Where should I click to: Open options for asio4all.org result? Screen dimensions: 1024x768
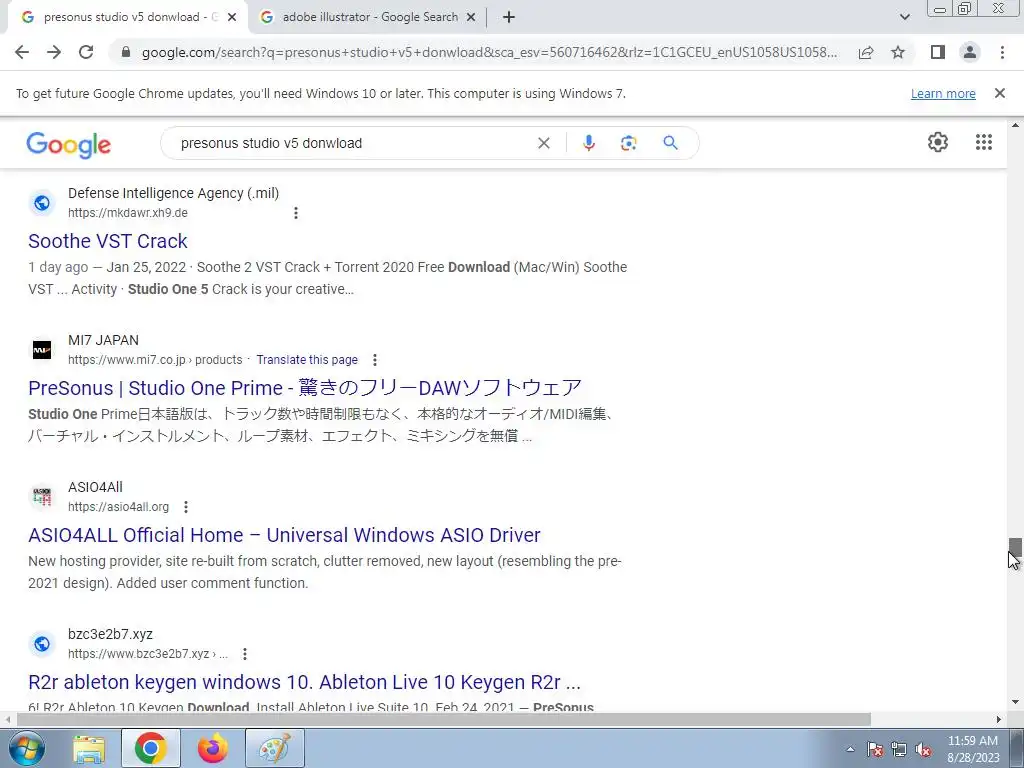click(x=185, y=507)
